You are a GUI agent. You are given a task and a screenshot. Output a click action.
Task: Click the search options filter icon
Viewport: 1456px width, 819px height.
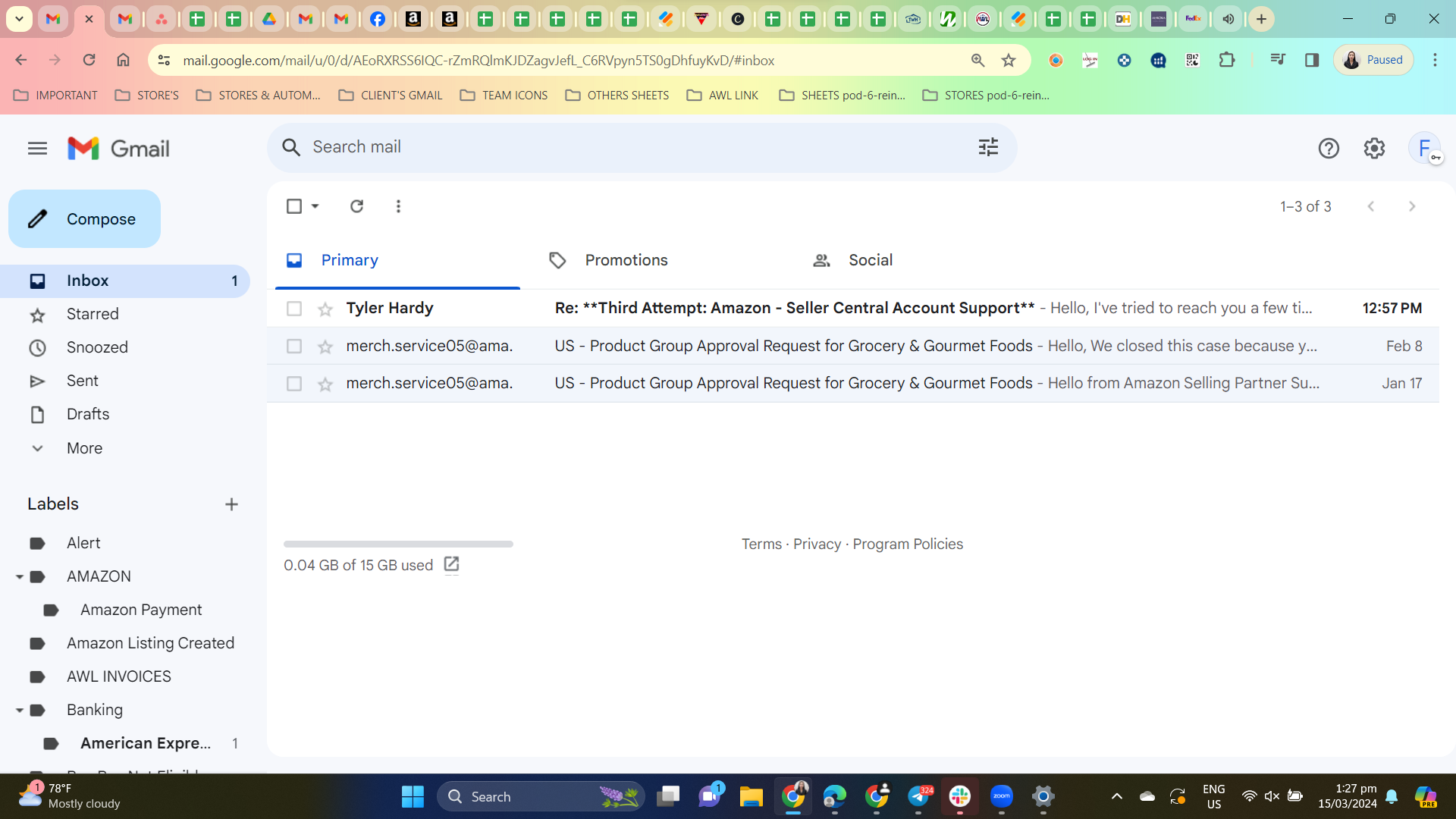(x=988, y=147)
